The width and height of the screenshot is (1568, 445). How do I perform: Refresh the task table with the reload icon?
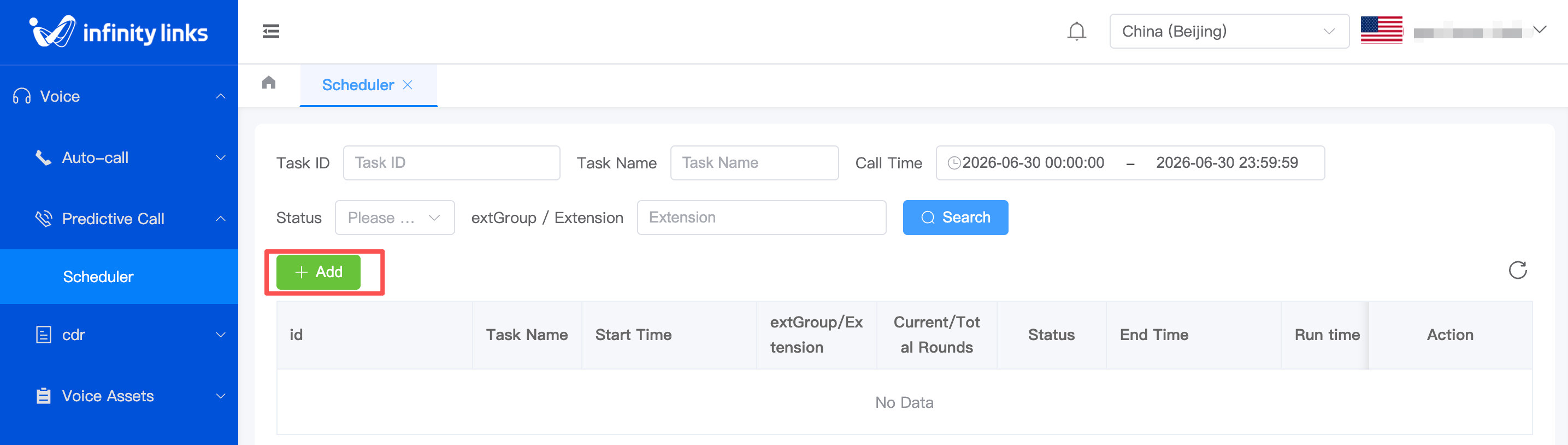tap(1518, 270)
